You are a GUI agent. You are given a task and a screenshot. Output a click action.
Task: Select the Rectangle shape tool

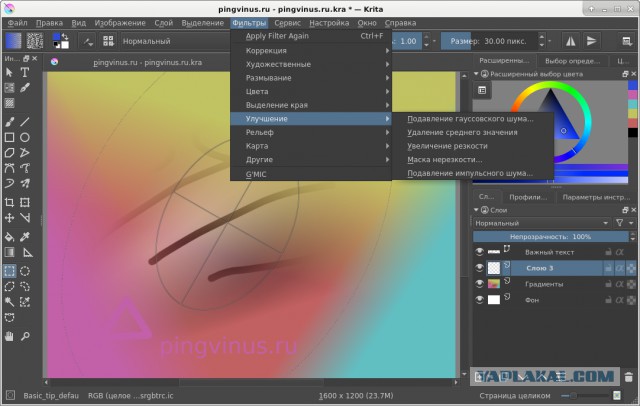[x=9, y=137]
